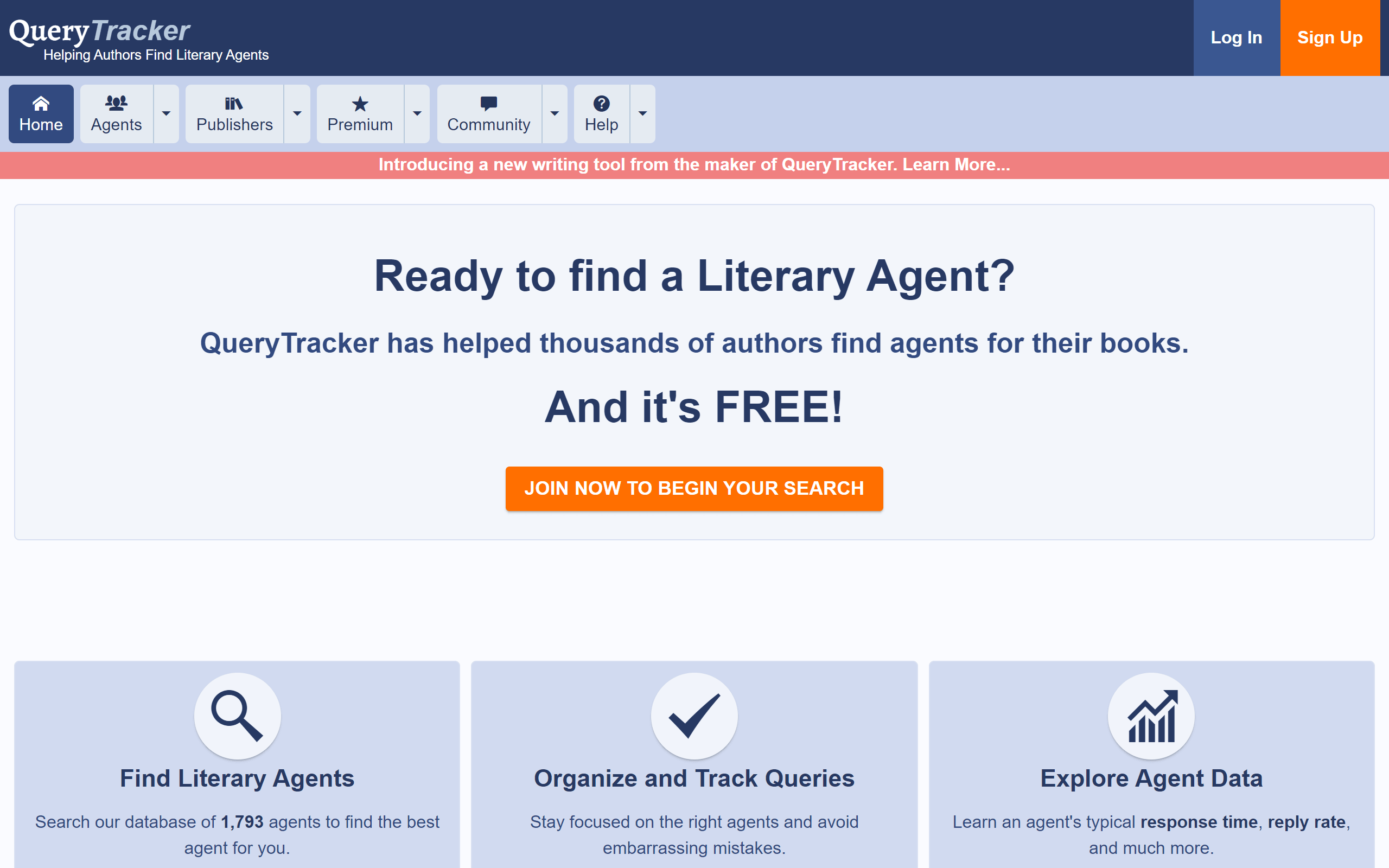Click the Sign Up button
This screenshot has height=868, width=1389.
tap(1329, 37)
